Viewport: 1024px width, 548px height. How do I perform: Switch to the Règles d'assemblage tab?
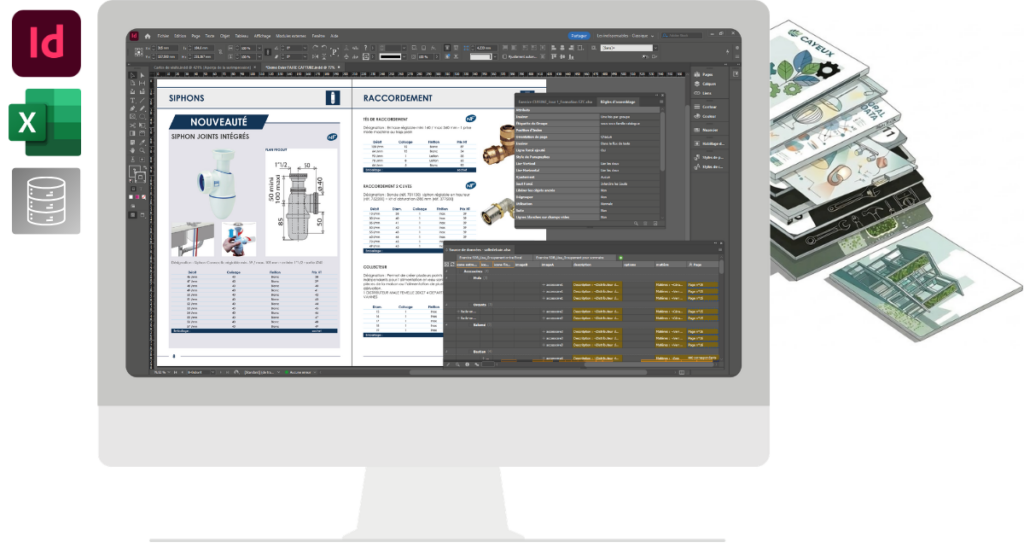point(618,102)
